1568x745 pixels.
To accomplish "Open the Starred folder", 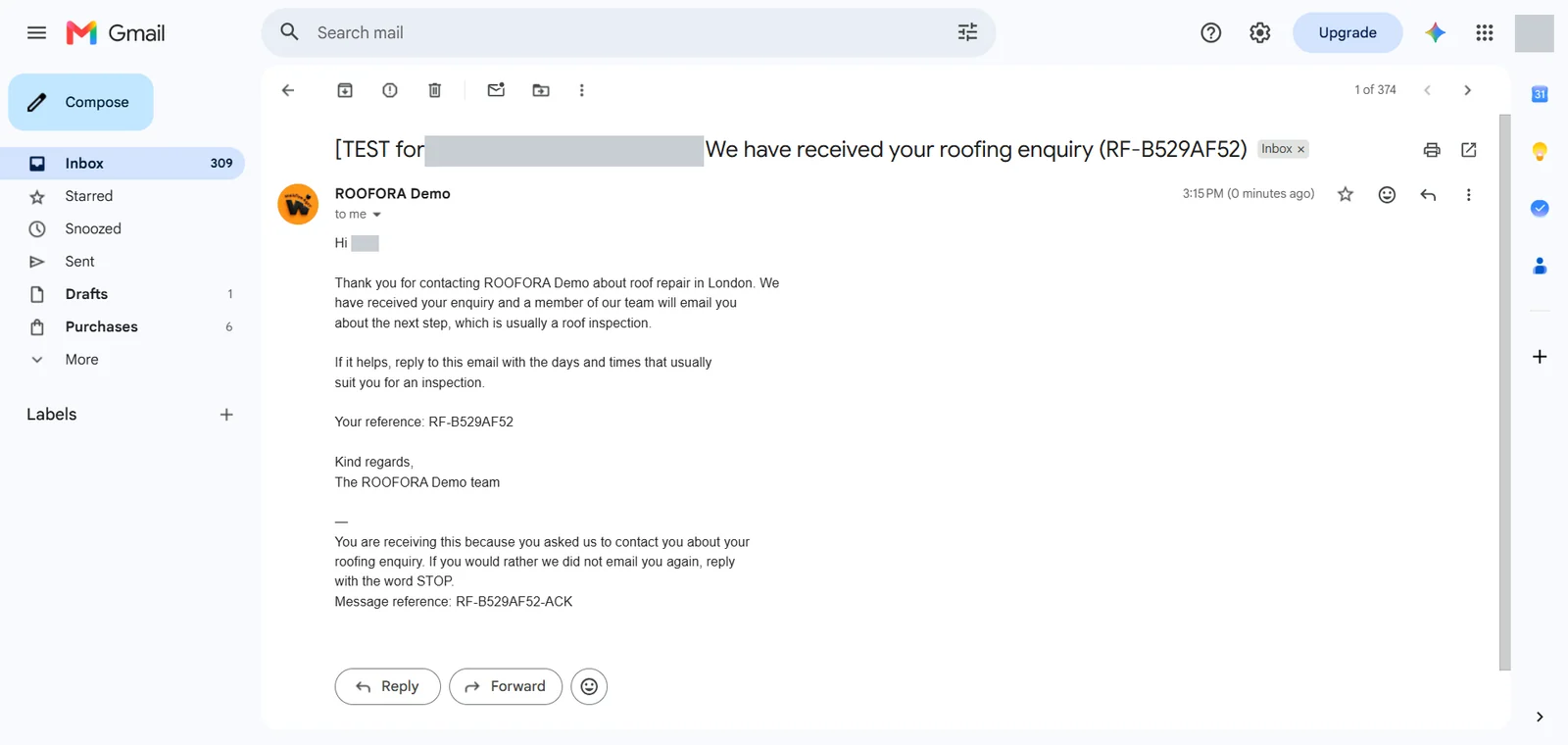I will [122, 196].
